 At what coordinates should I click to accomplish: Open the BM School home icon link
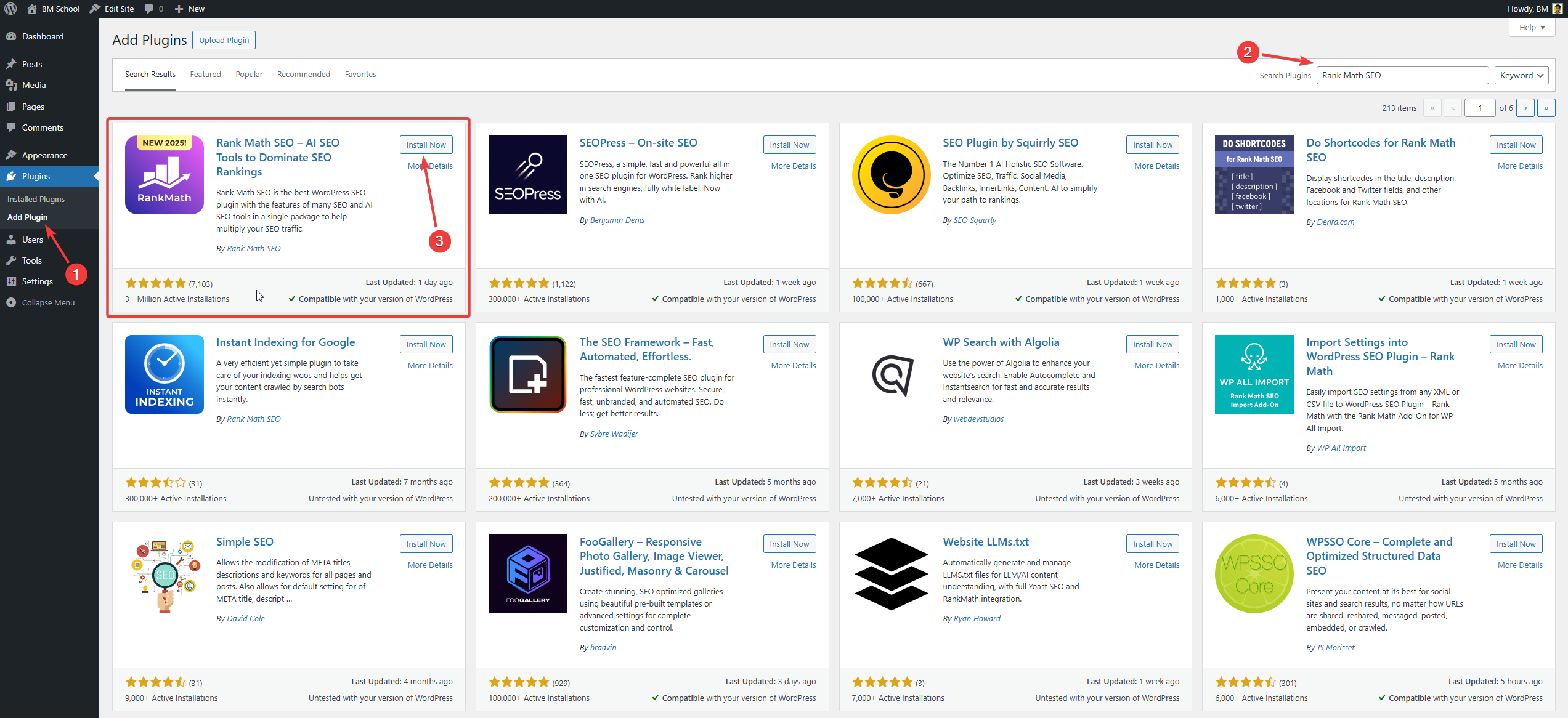[32, 9]
